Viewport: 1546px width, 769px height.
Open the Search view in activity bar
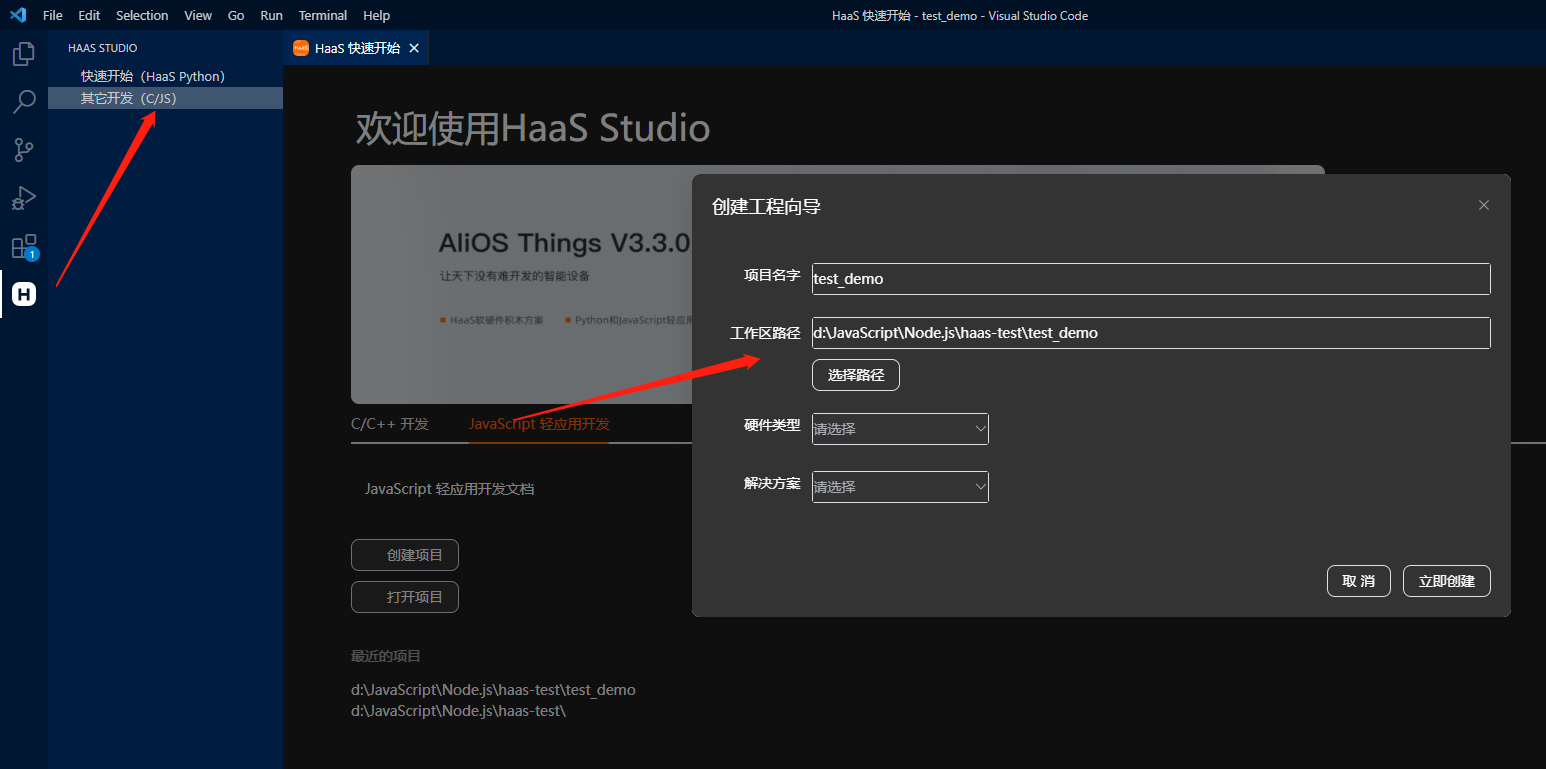24,102
